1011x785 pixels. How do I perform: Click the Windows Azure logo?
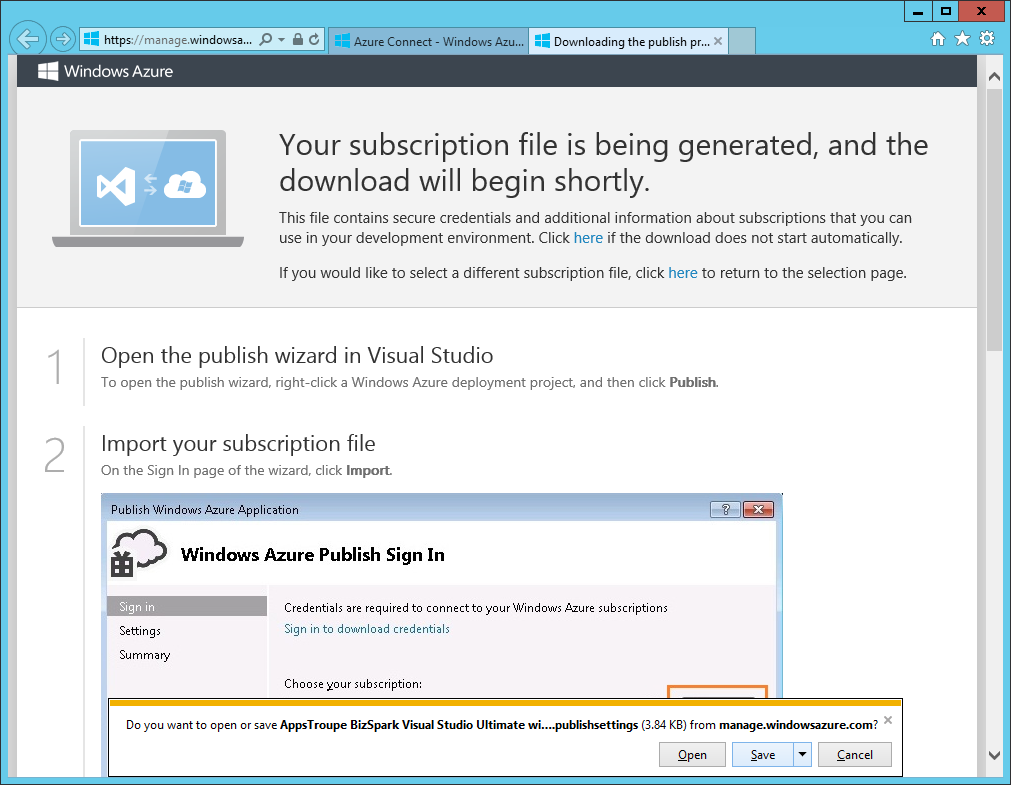[105, 71]
